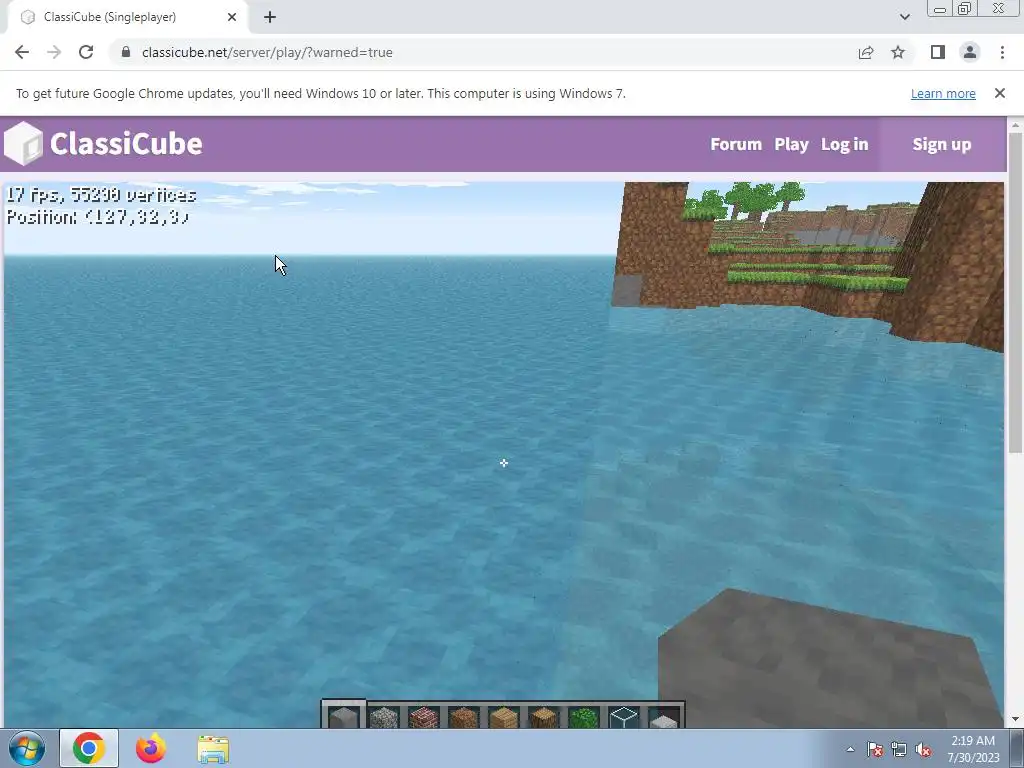This screenshot has height=768, width=1024.
Task: Open the Forum page
Action: [736, 144]
